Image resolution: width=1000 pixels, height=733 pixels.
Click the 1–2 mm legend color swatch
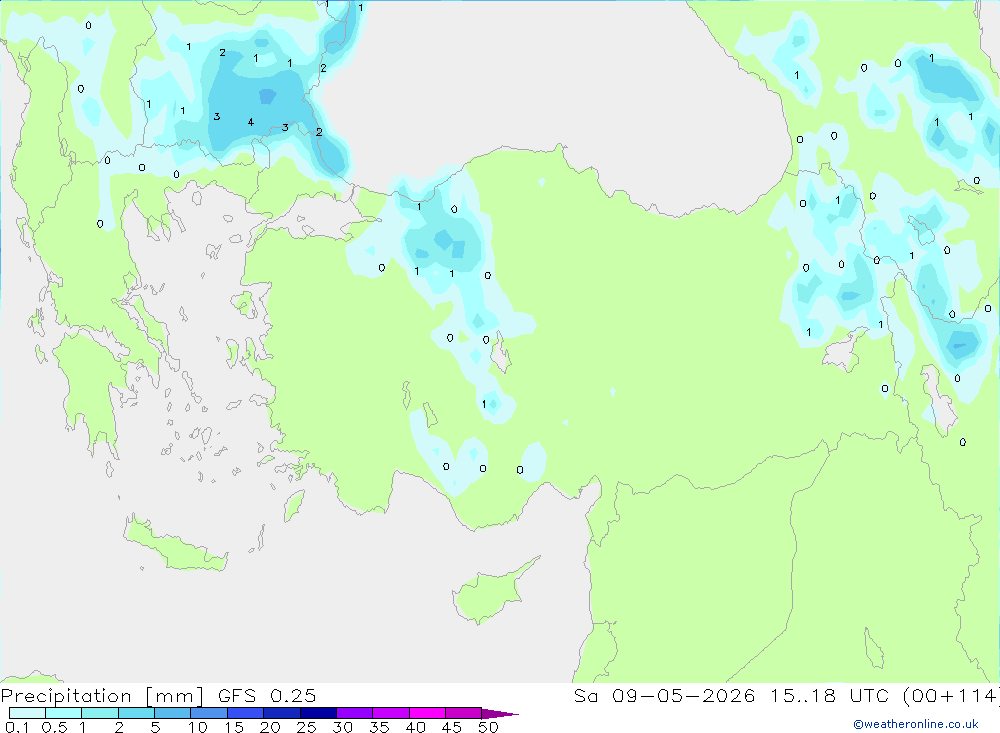(100, 713)
